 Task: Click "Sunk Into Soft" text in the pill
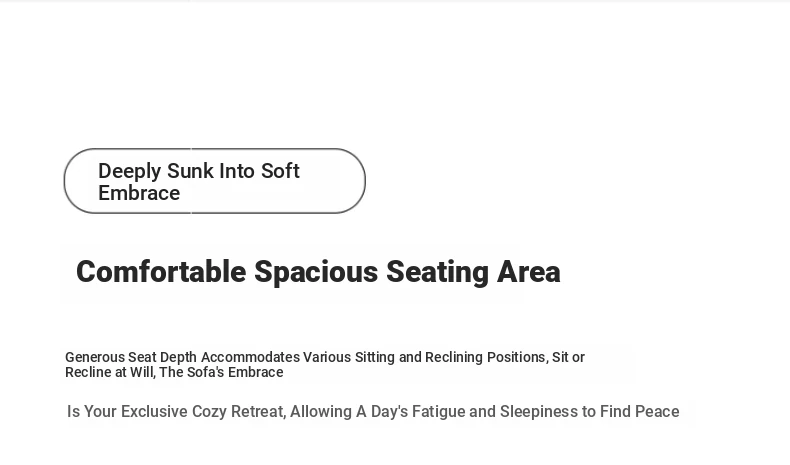point(233,171)
